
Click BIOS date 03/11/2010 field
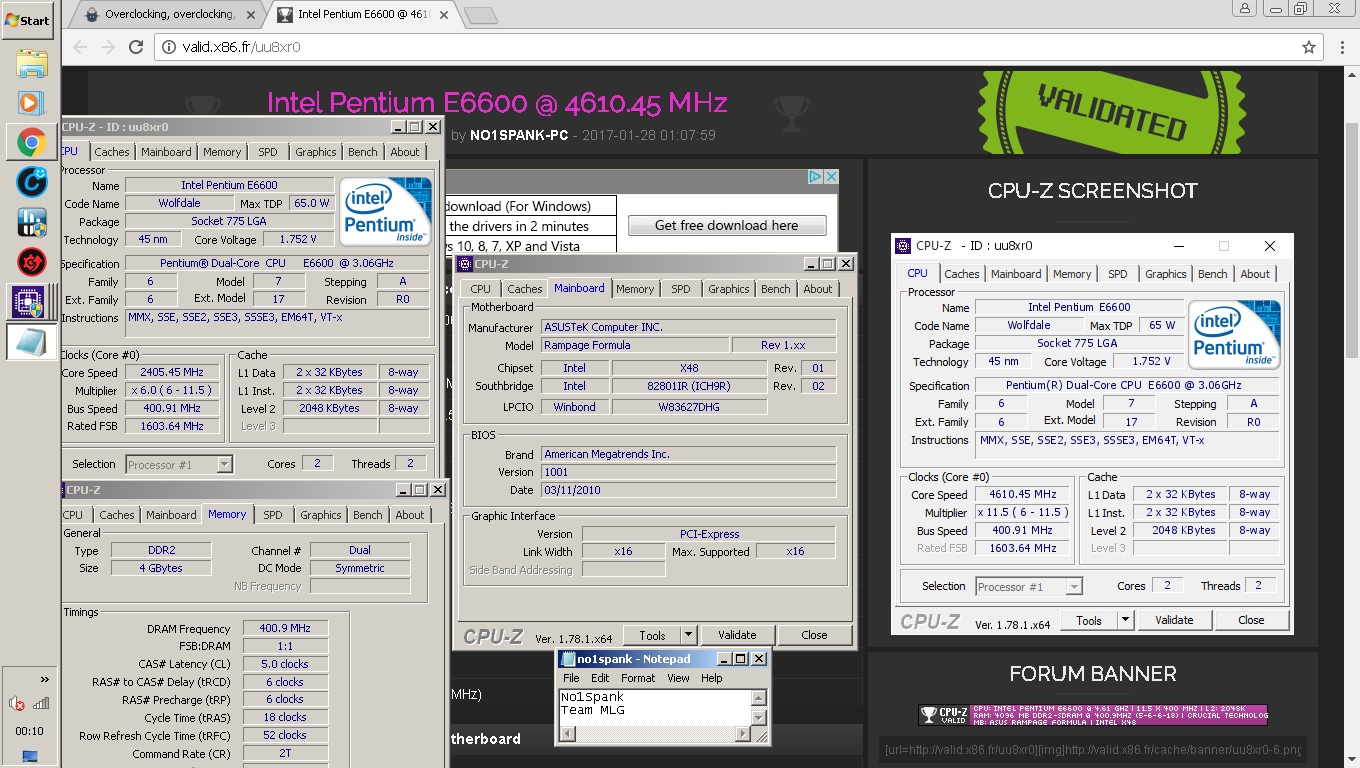tap(688, 490)
